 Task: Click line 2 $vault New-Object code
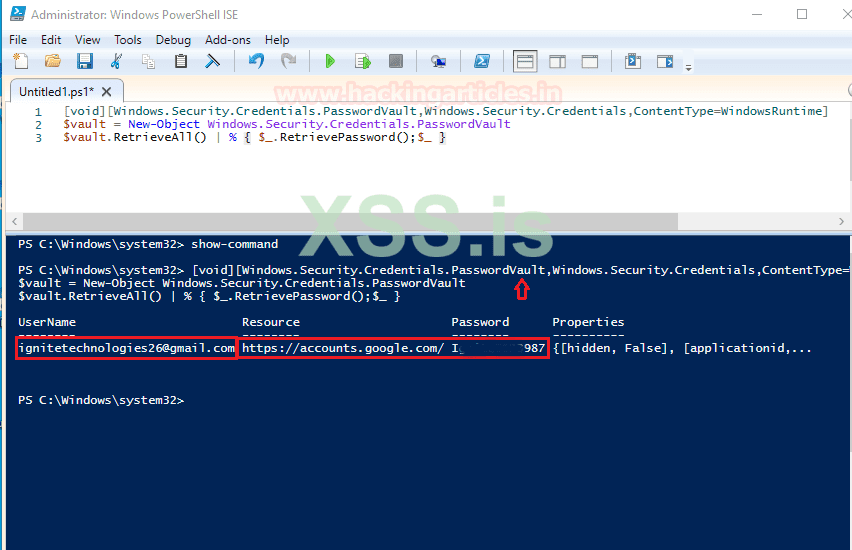click(287, 124)
